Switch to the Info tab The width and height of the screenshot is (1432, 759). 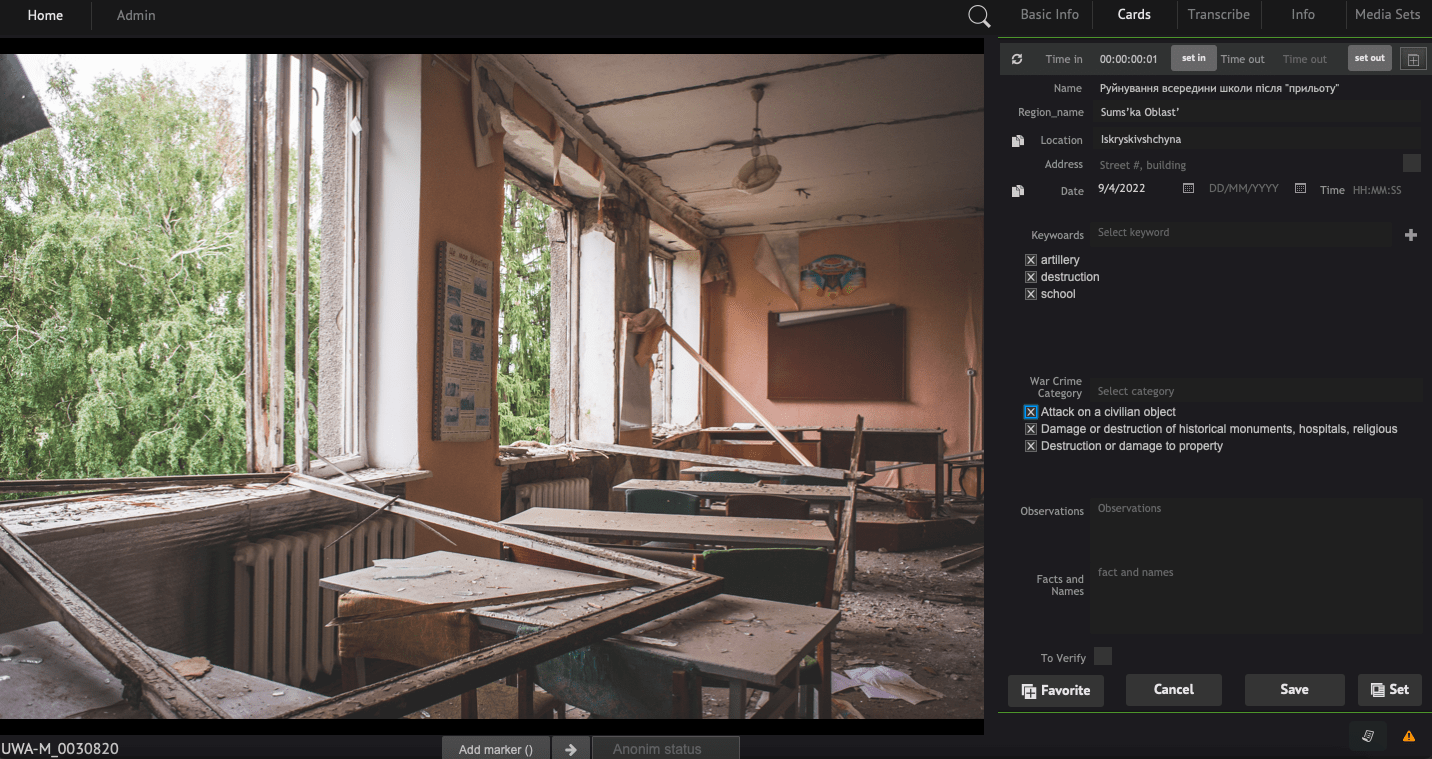point(1303,14)
